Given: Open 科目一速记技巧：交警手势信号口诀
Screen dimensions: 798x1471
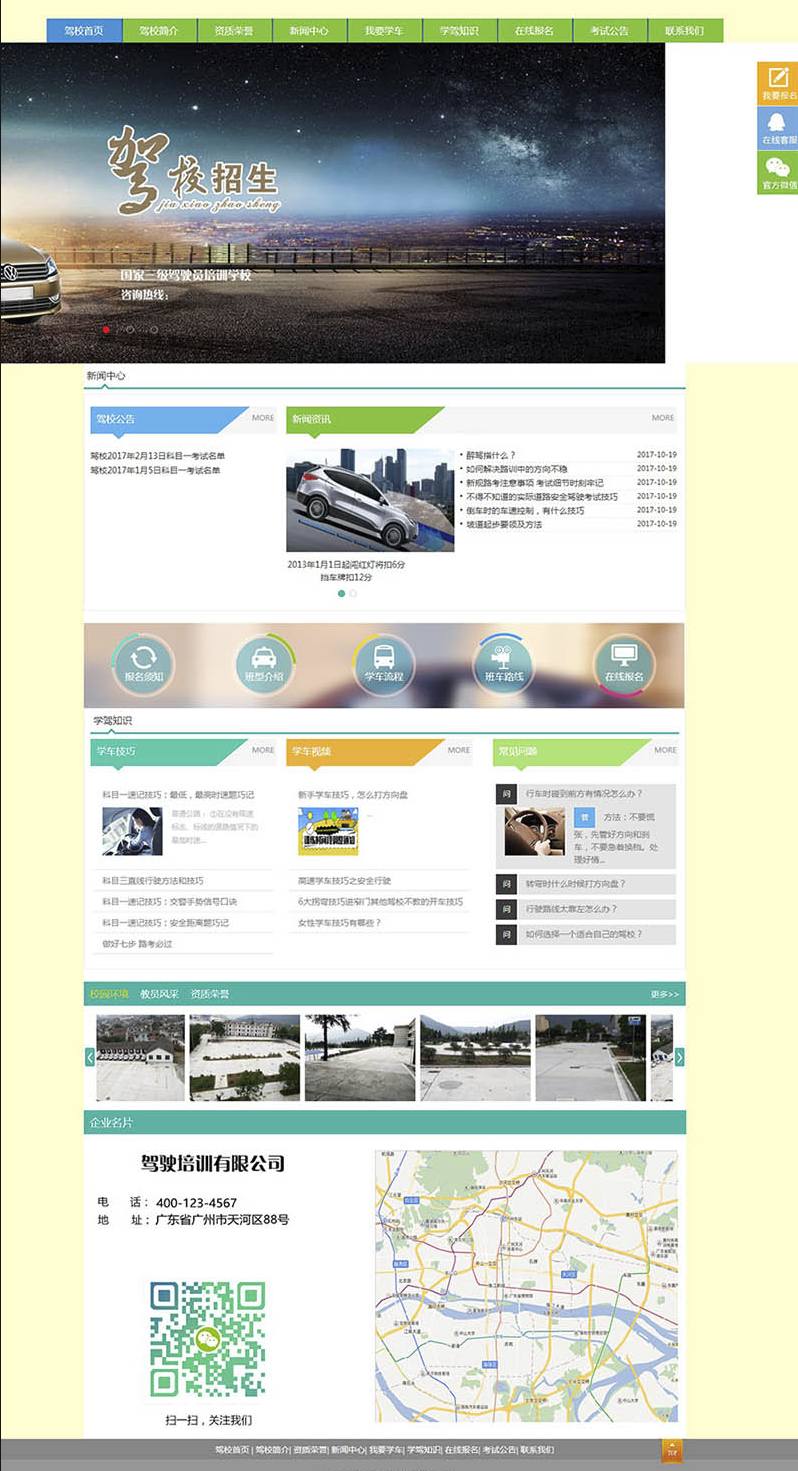Looking at the screenshot, I should (x=169, y=902).
